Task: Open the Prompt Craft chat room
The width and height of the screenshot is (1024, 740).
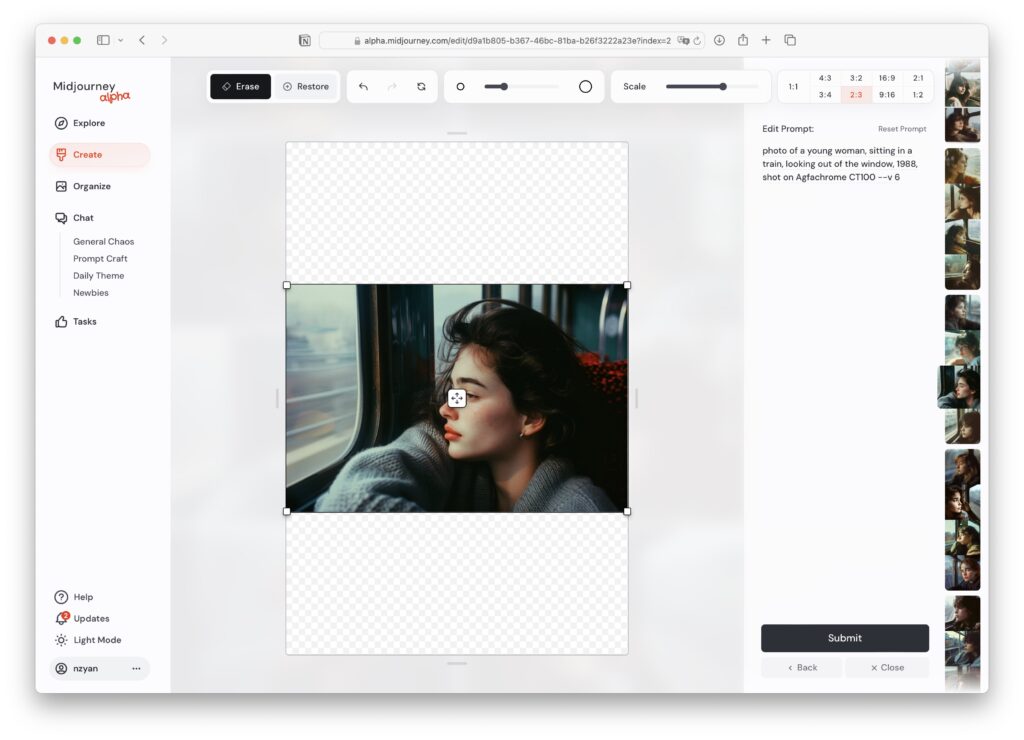Action: 100,259
